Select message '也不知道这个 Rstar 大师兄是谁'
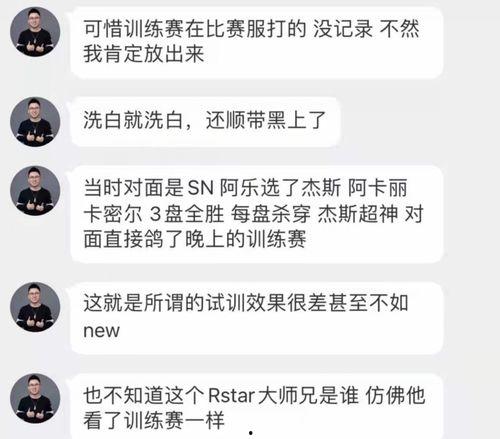The height and width of the screenshot is (439, 500). click(257, 406)
